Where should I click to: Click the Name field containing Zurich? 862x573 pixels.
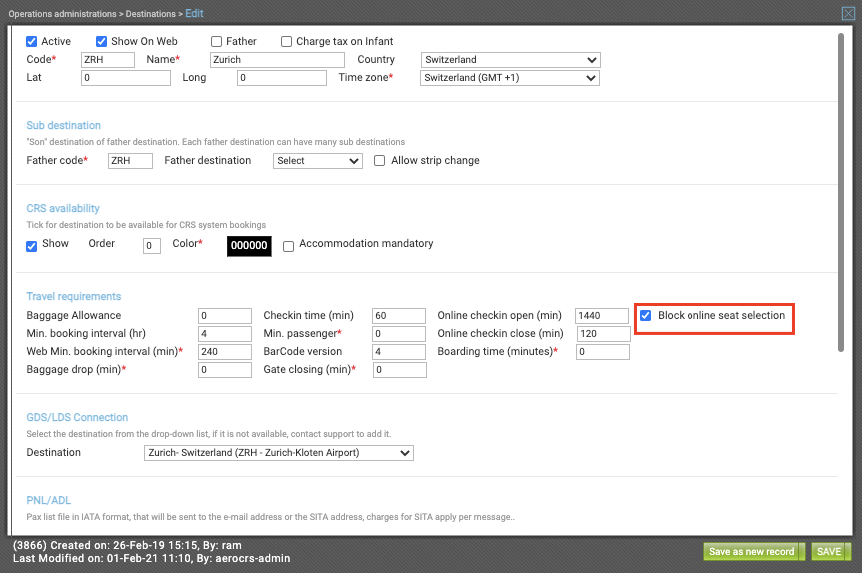pyautogui.click(x=278, y=59)
